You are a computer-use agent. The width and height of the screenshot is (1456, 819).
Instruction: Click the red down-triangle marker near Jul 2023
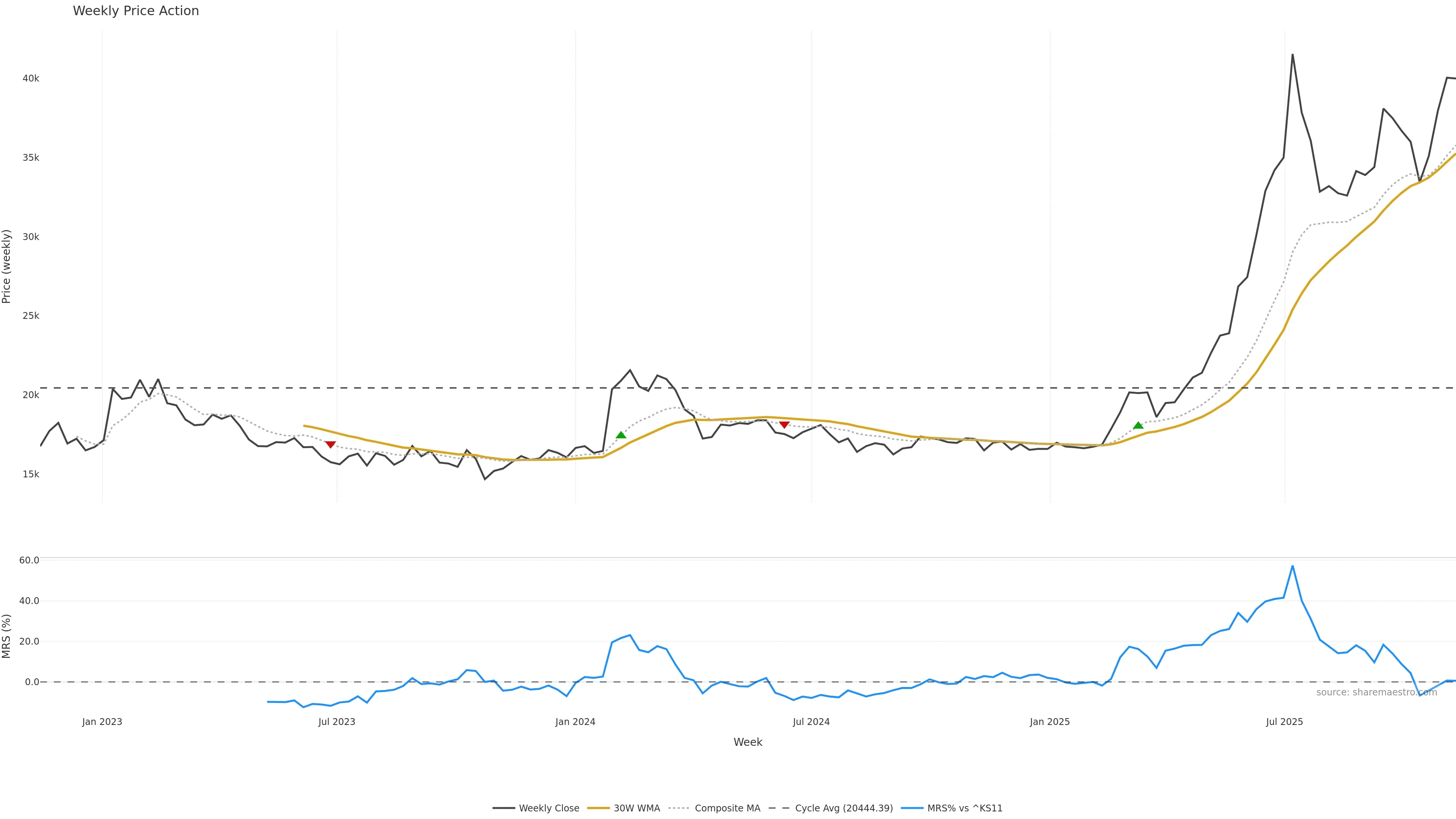[x=331, y=445]
